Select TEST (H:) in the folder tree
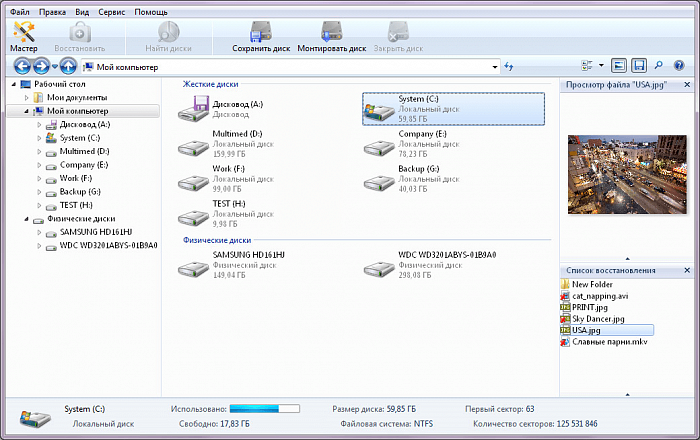The width and height of the screenshot is (700, 440). (x=76, y=205)
